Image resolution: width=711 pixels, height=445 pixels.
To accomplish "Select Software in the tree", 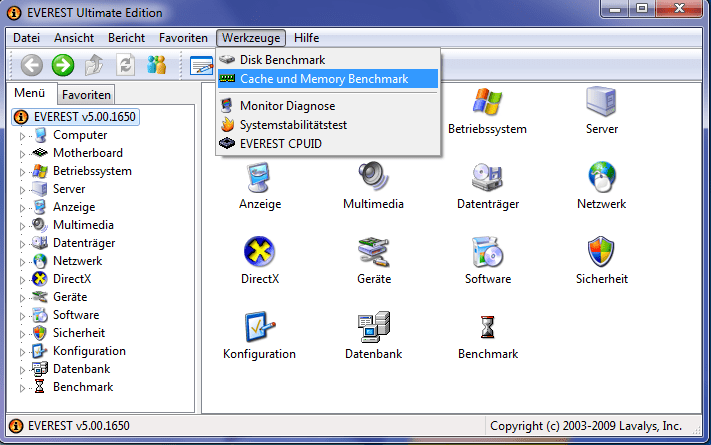I will (76, 315).
